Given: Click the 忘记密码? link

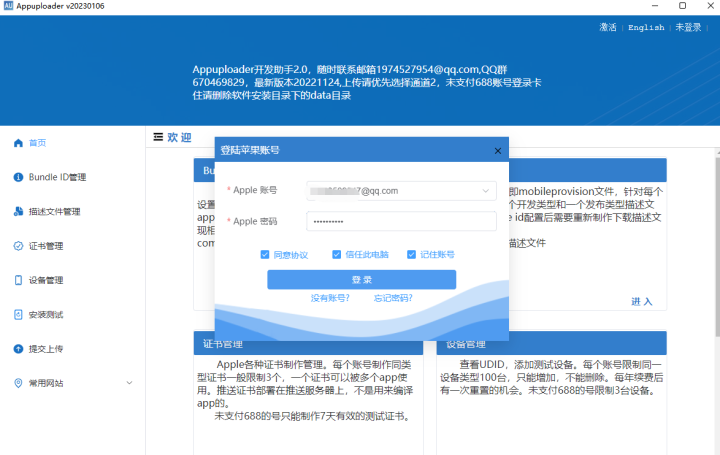Looking at the screenshot, I should (393, 298).
